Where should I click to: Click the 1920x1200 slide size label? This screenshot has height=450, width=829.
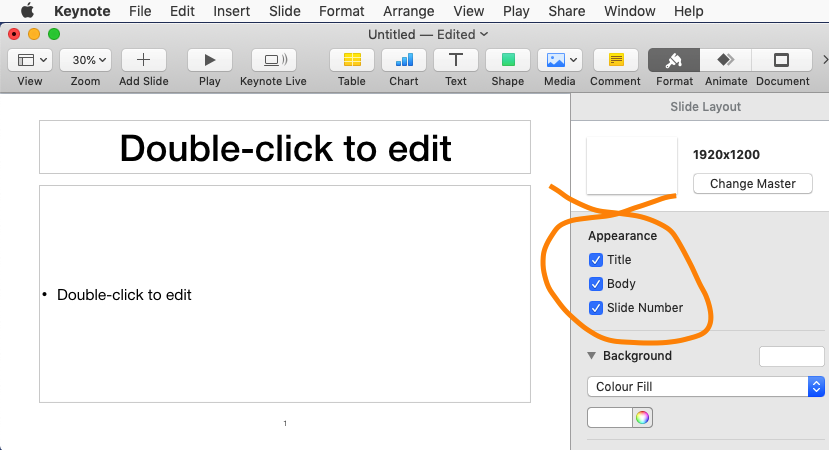click(x=726, y=154)
